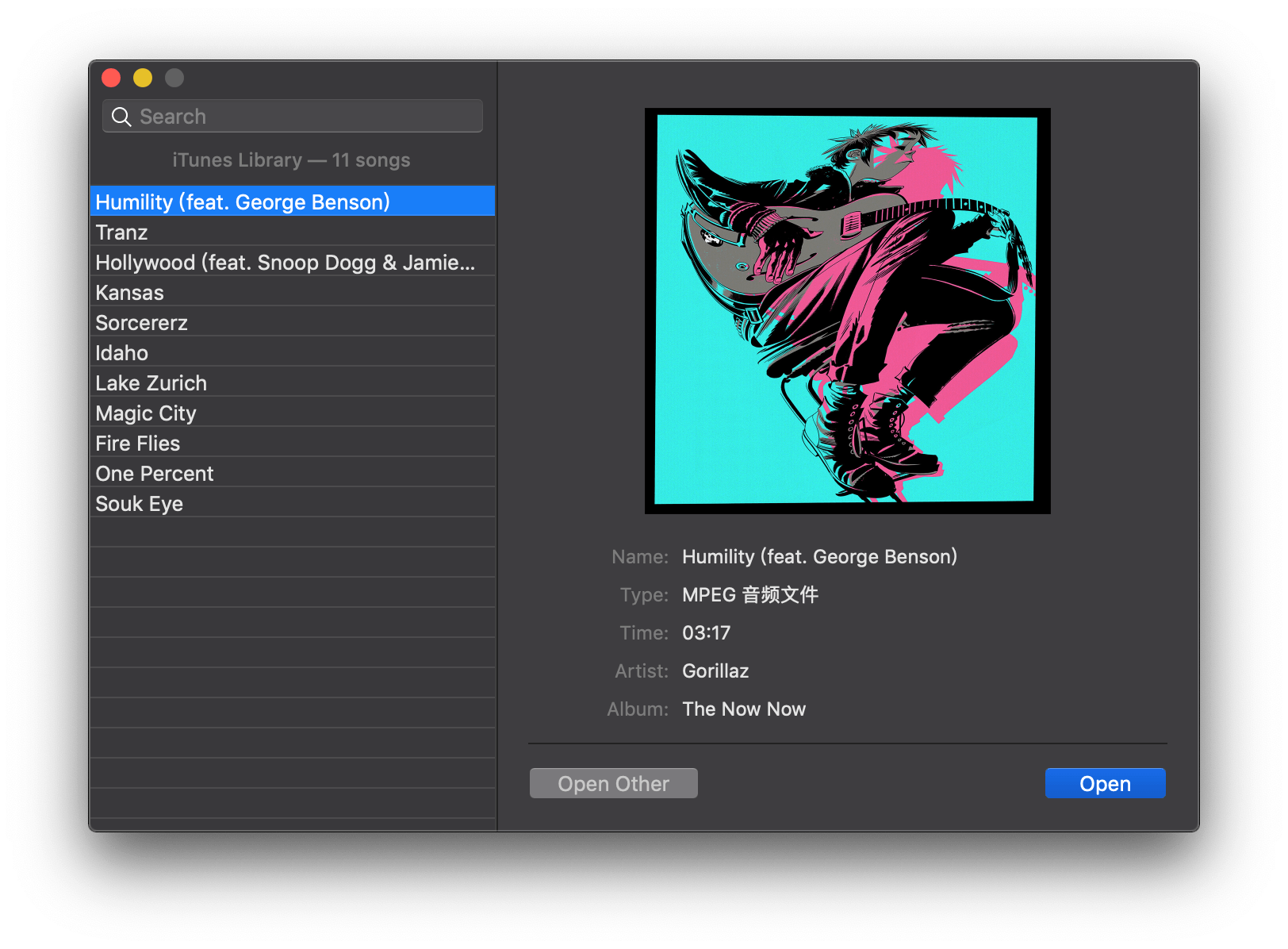Select the song Kansas

click(x=293, y=292)
